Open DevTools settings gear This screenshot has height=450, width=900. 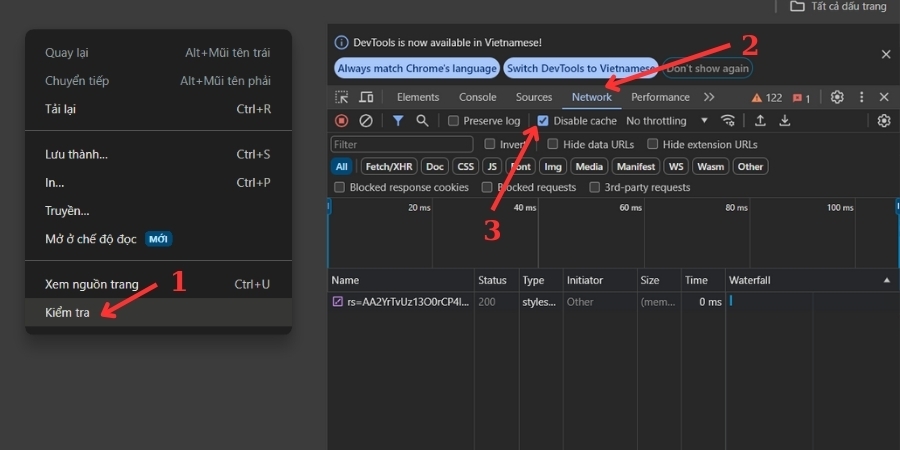click(837, 97)
